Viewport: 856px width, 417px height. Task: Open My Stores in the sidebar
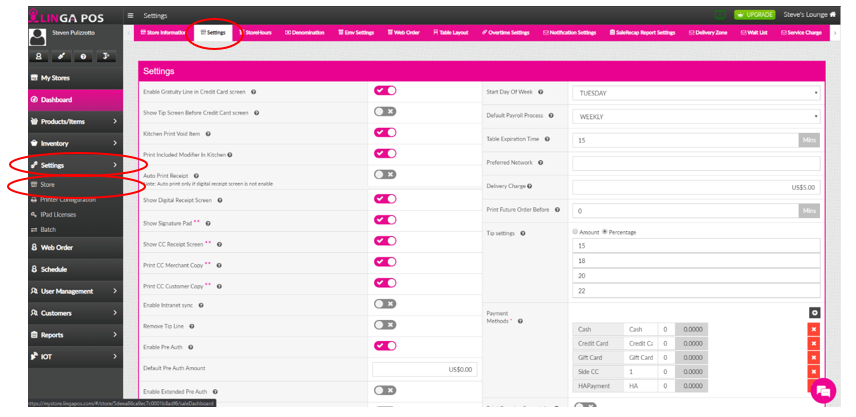click(75, 78)
